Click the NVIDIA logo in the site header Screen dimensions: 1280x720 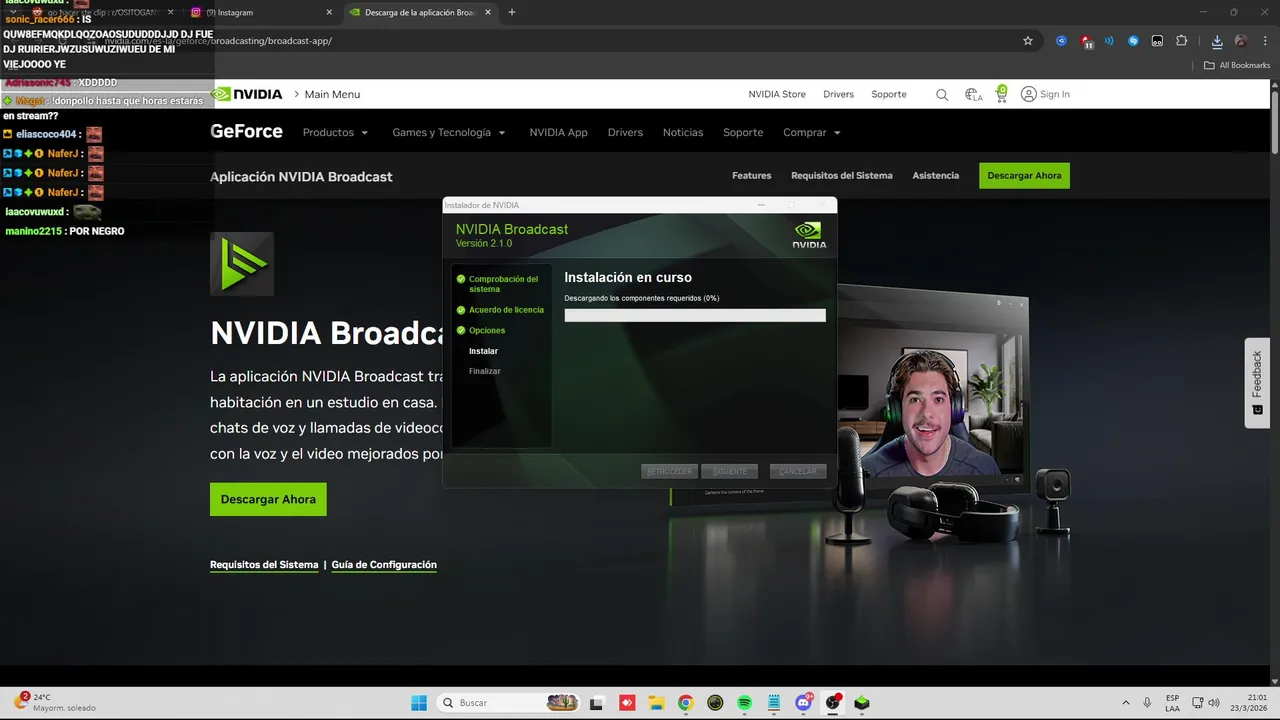point(247,94)
